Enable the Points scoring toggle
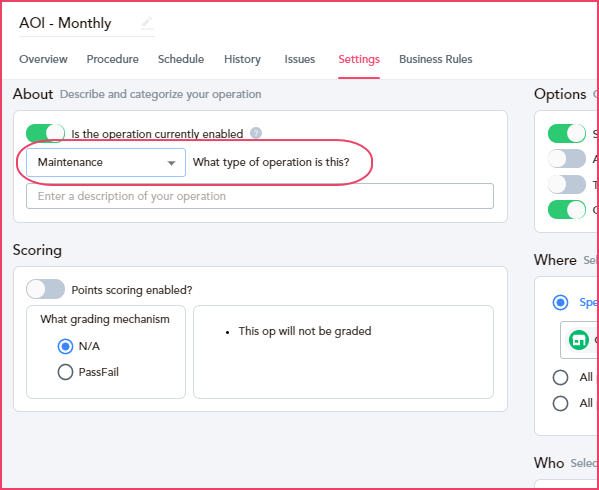 [45, 289]
